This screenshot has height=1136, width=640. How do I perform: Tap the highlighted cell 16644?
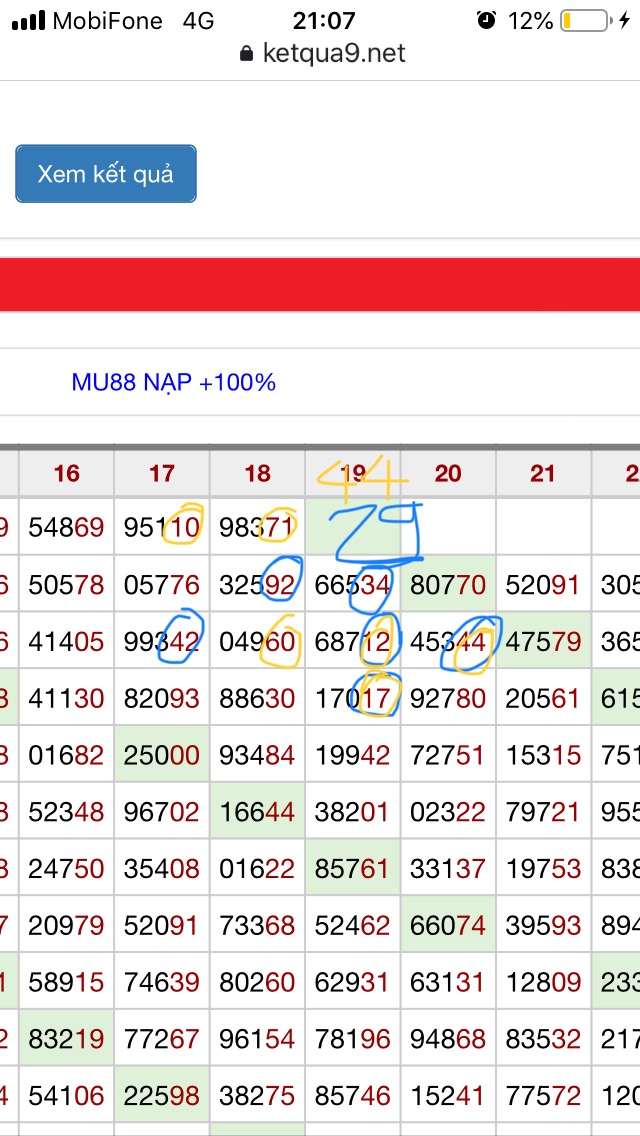point(258,813)
